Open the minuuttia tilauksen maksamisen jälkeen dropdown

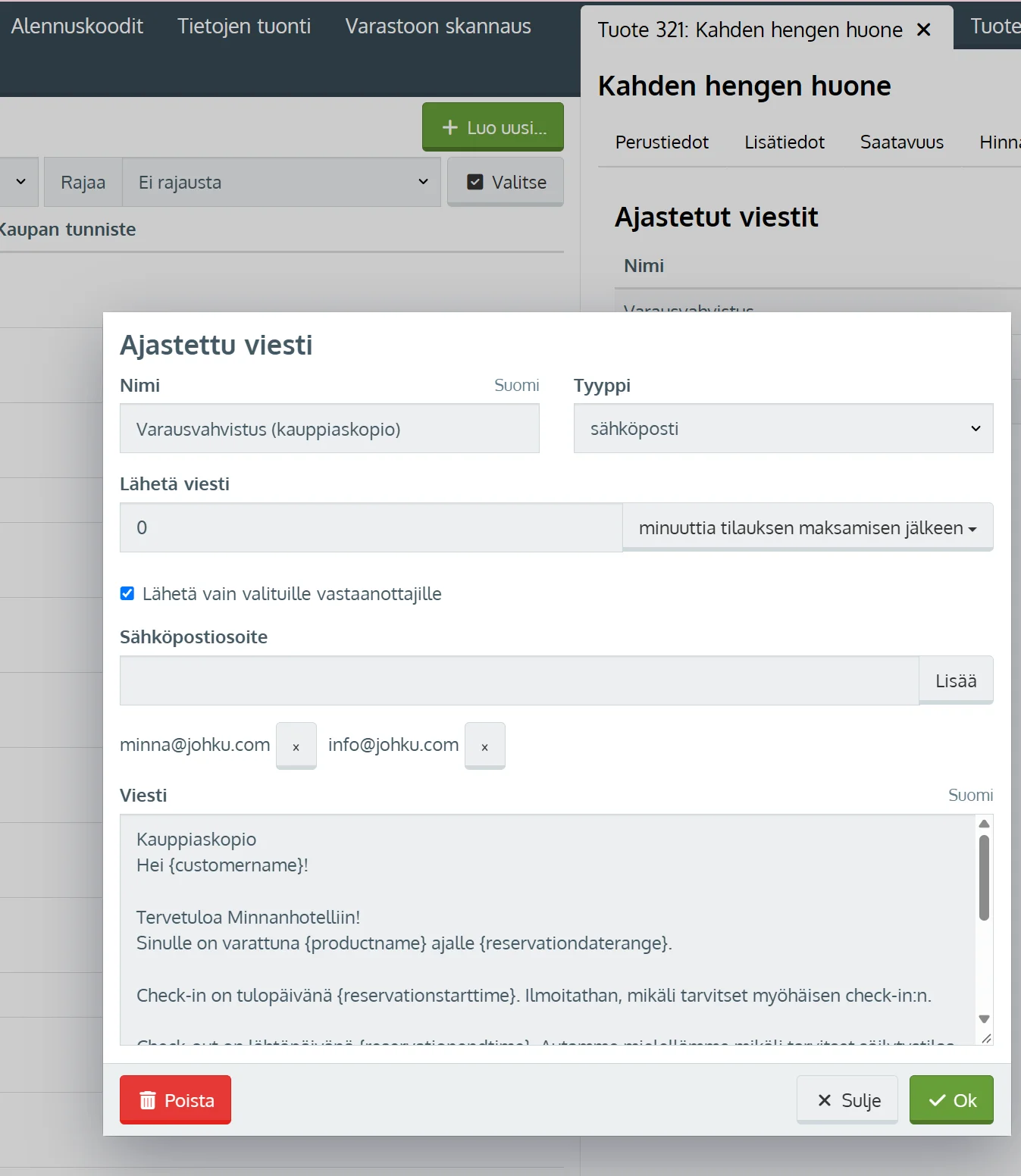point(807,527)
